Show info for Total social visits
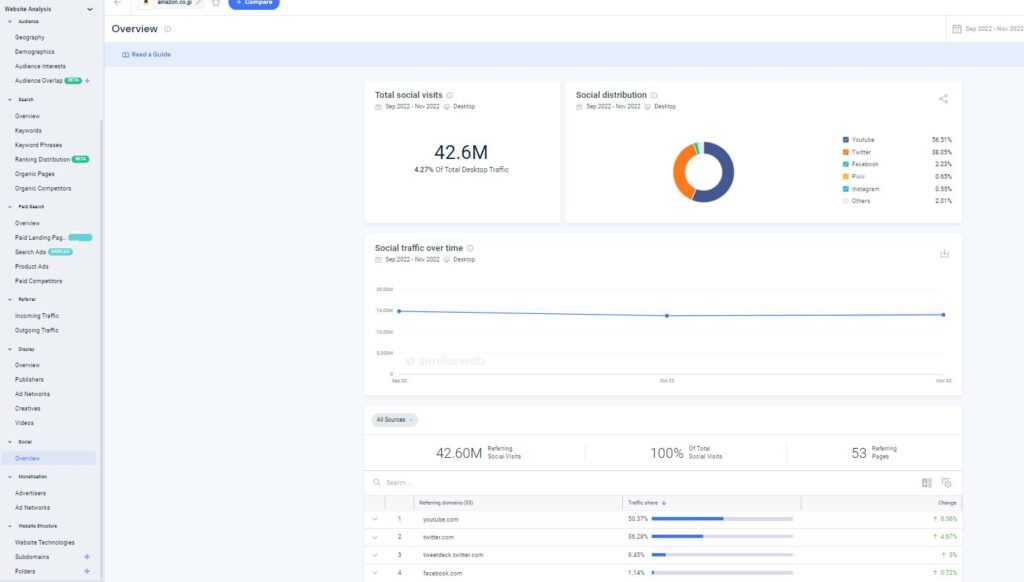This screenshot has height=582, width=1024. click(x=449, y=95)
